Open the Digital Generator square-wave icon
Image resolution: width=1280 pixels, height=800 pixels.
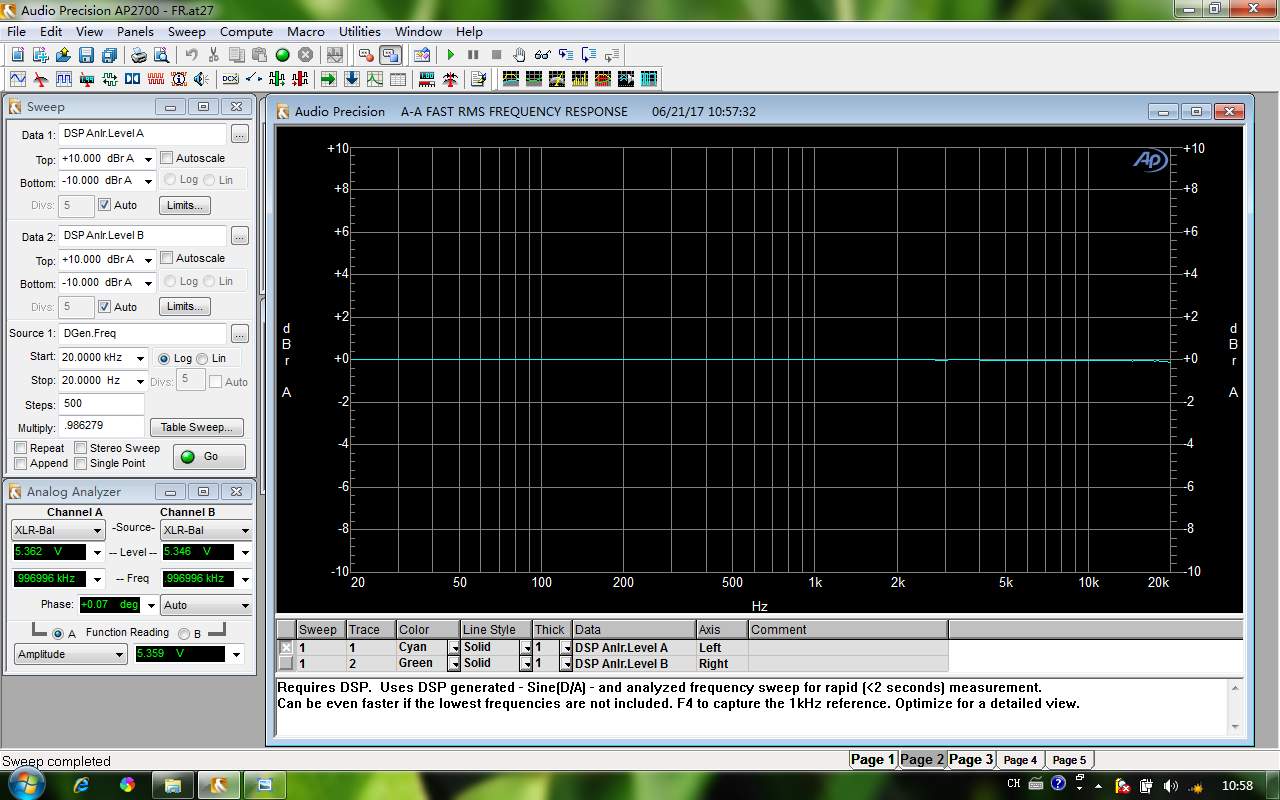pos(64,79)
